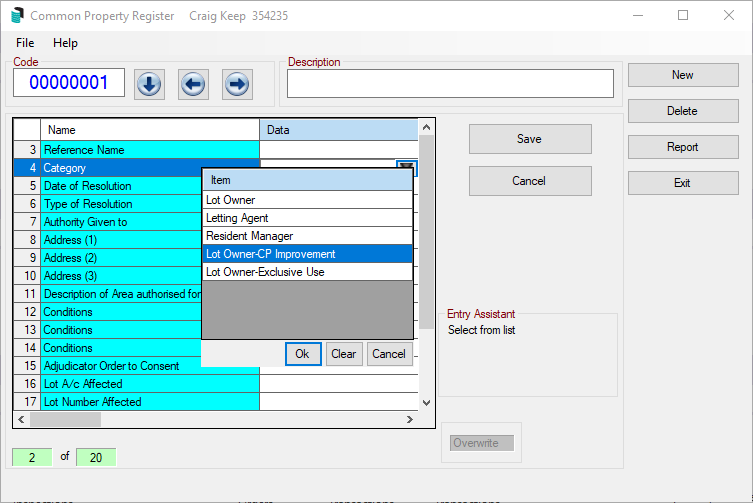Select the Address (1) row
Screen dimensions: 753x503
121,240
